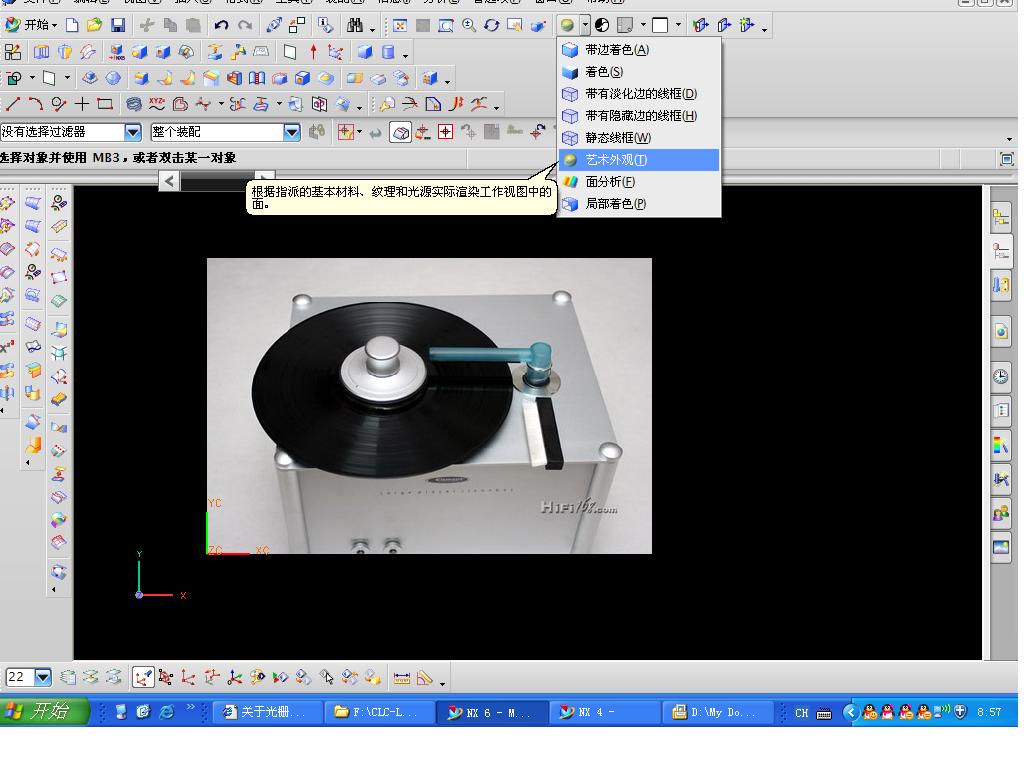Open the D:\My Do... taskbar window

[x=717, y=712]
